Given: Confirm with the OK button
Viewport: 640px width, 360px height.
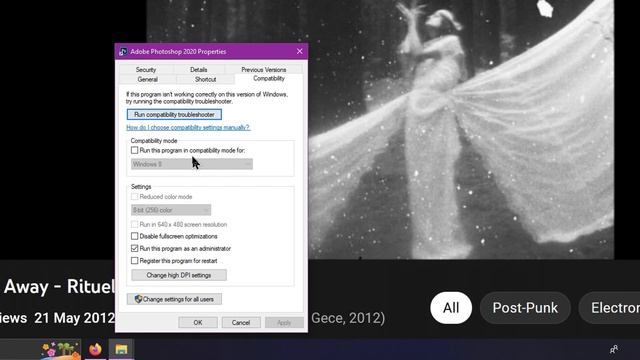Looking at the screenshot, I should click(198, 322).
